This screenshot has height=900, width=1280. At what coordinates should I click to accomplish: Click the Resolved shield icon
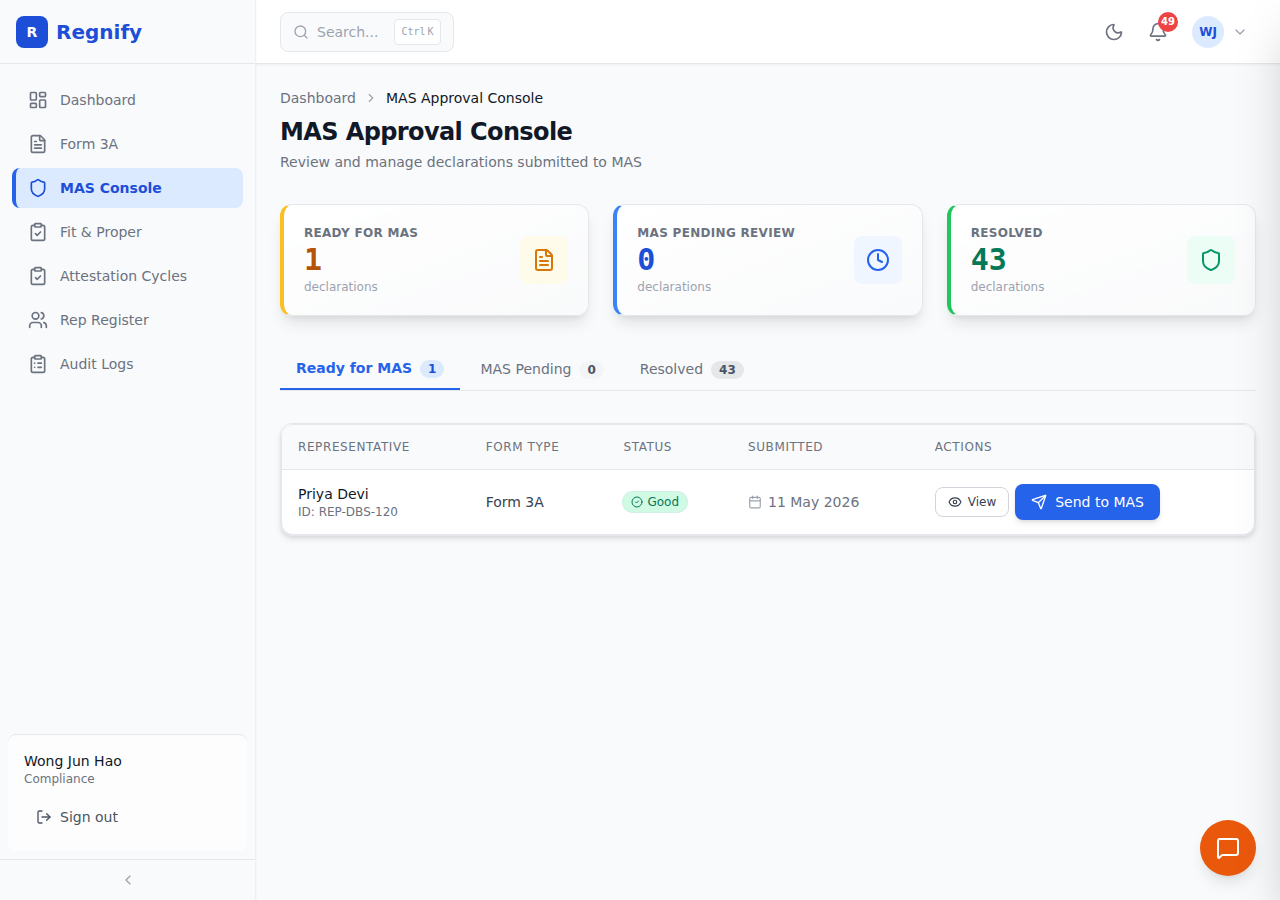click(1211, 260)
